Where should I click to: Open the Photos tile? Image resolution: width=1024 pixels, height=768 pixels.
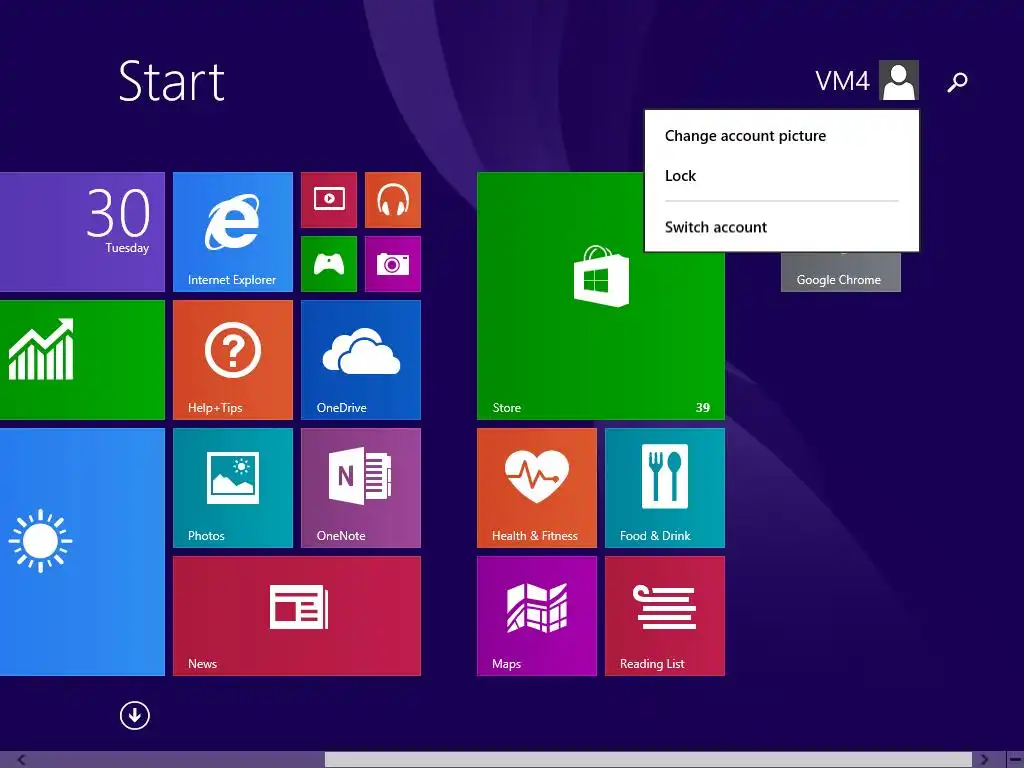232,488
